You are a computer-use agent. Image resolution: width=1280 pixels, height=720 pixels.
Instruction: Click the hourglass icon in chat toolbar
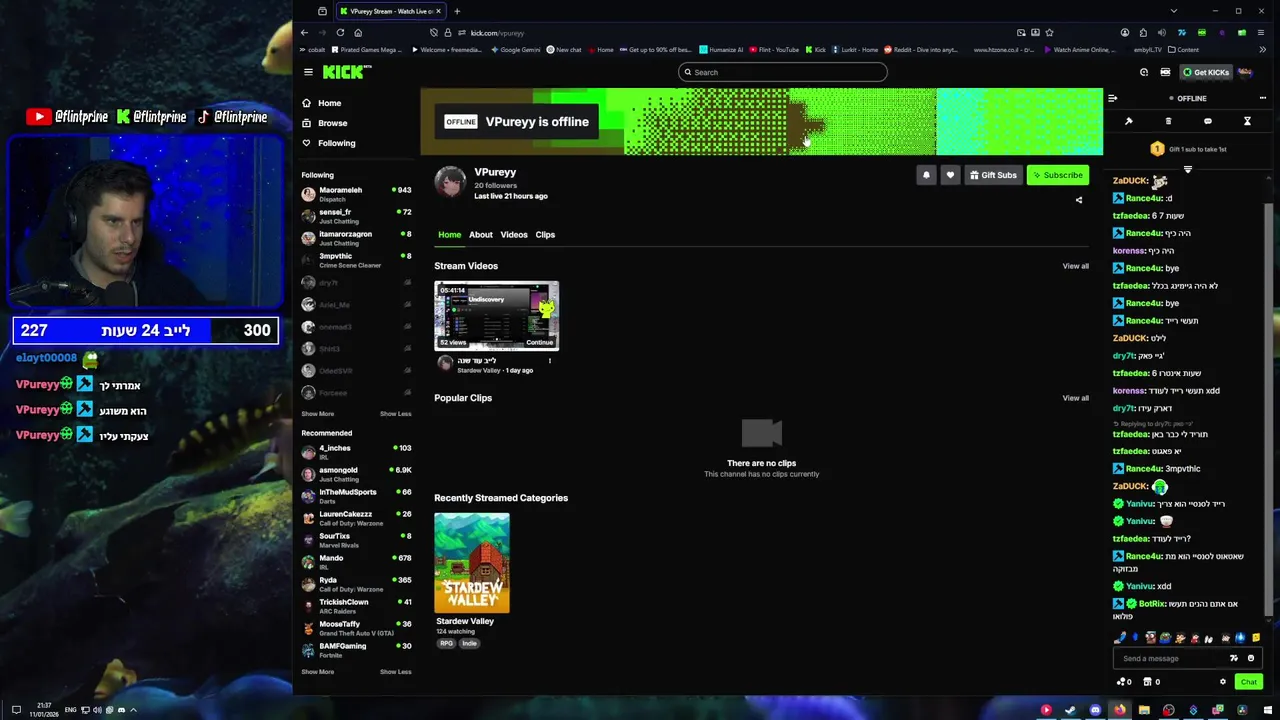pos(1247,121)
